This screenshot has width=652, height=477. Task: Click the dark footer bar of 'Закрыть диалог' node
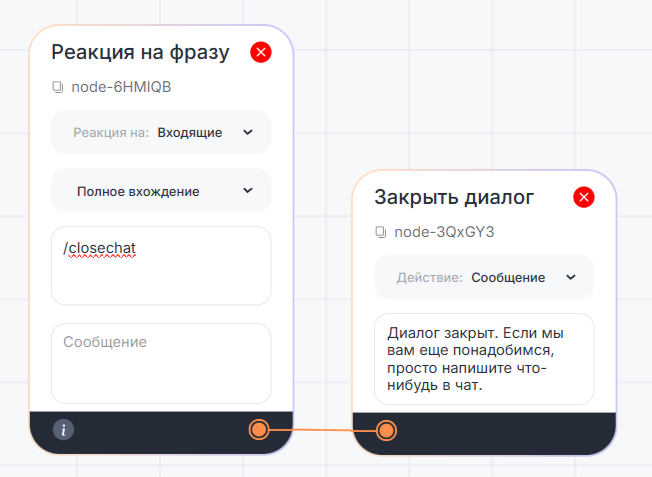tap(500, 431)
